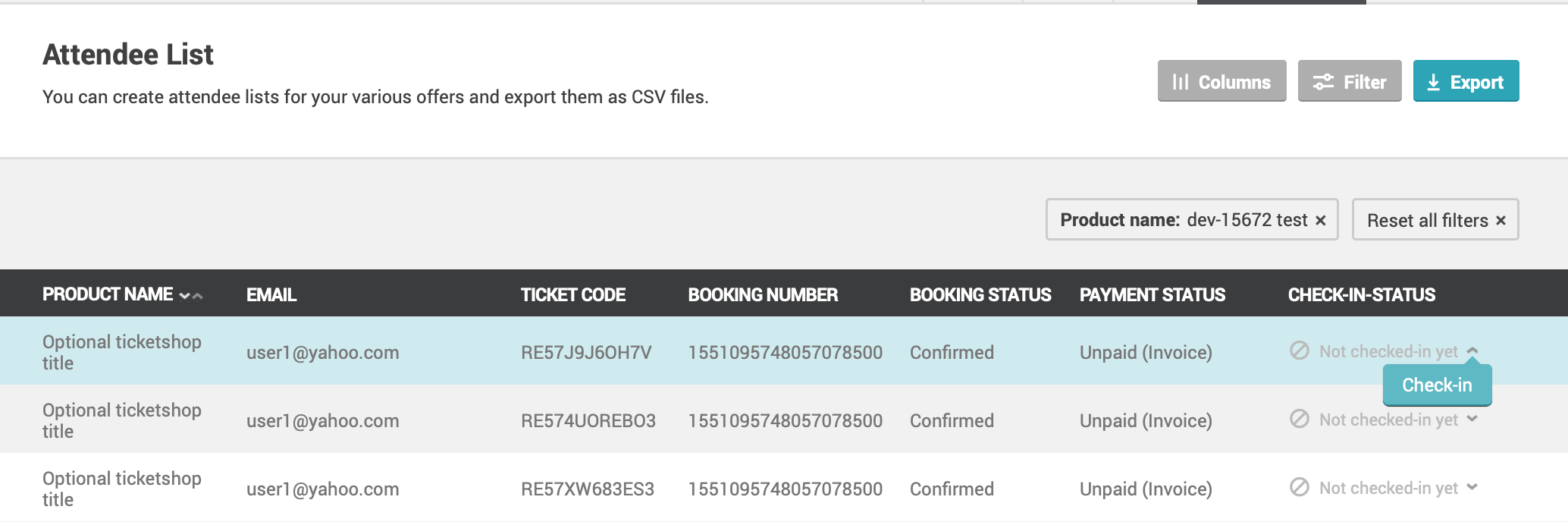
Task: Expand check-in dropdown for ticket RE574UOREBO3
Action: pyautogui.click(x=1472, y=419)
